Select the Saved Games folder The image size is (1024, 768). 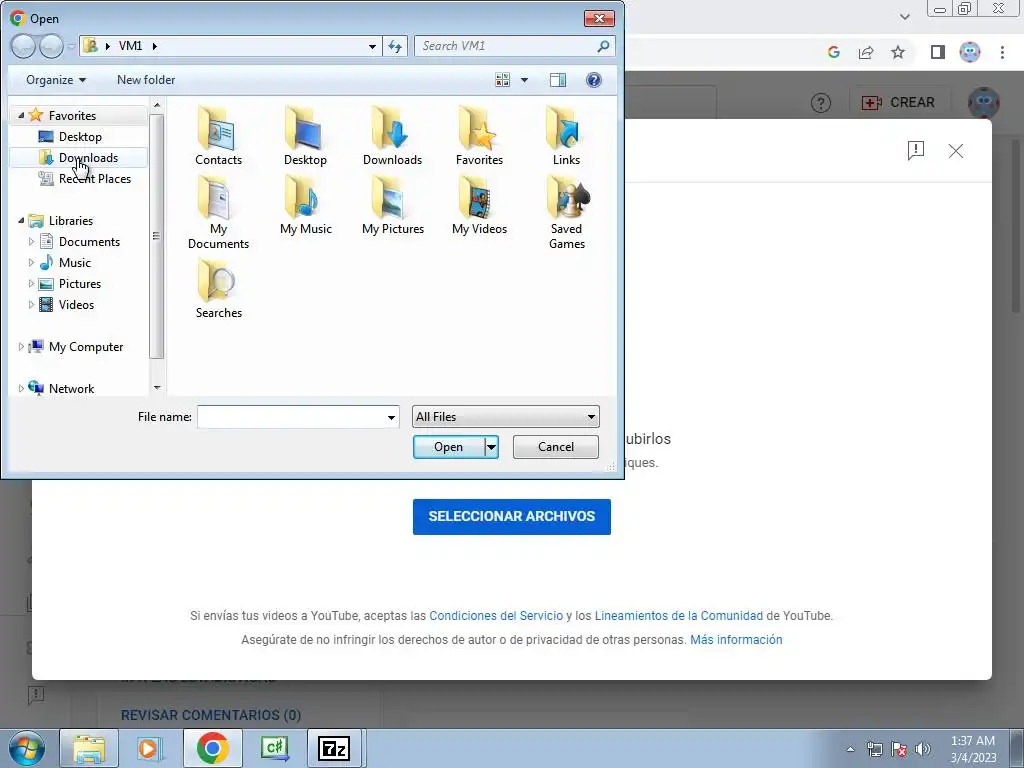pos(566,213)
